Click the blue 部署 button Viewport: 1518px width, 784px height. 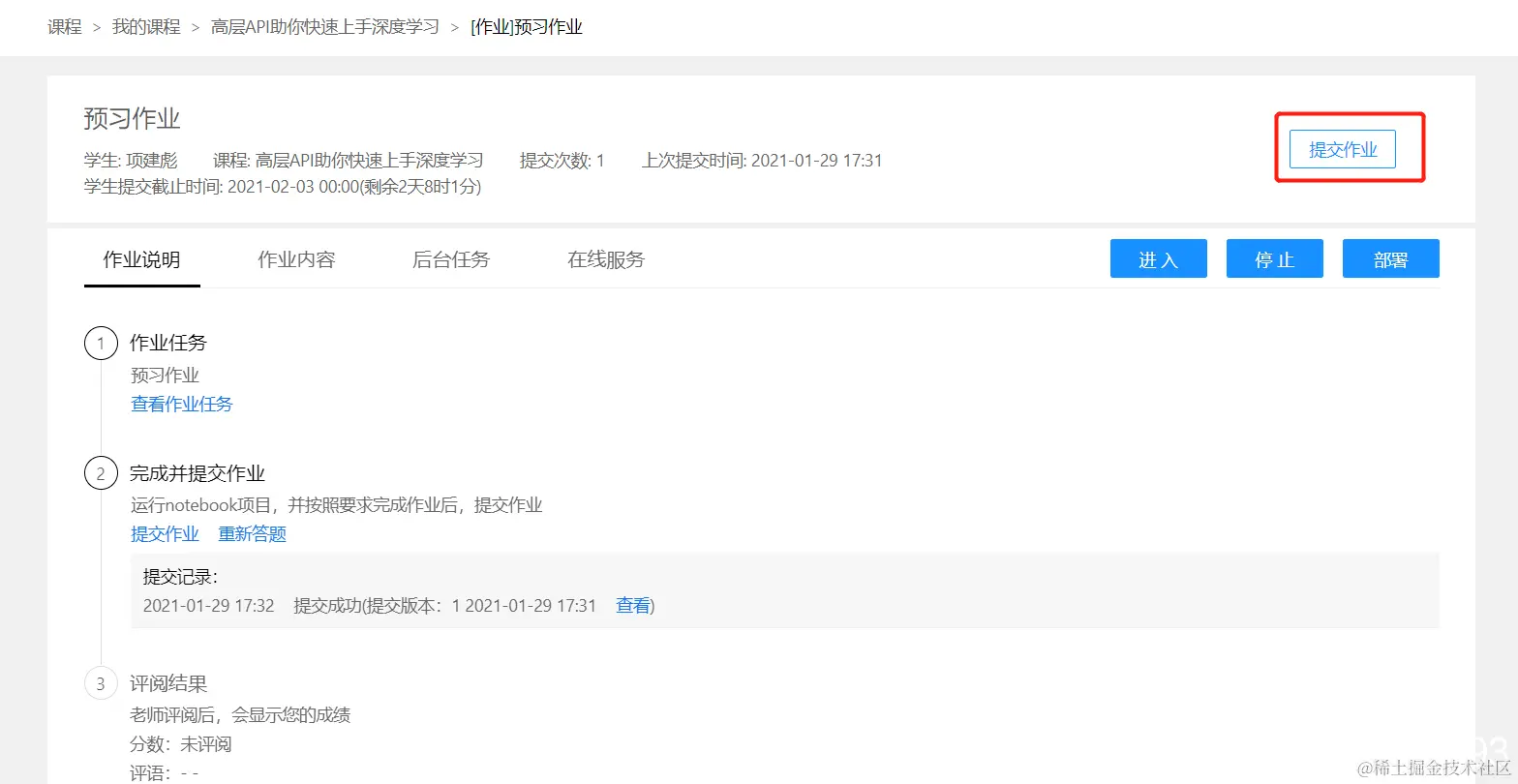[1390, 258]
